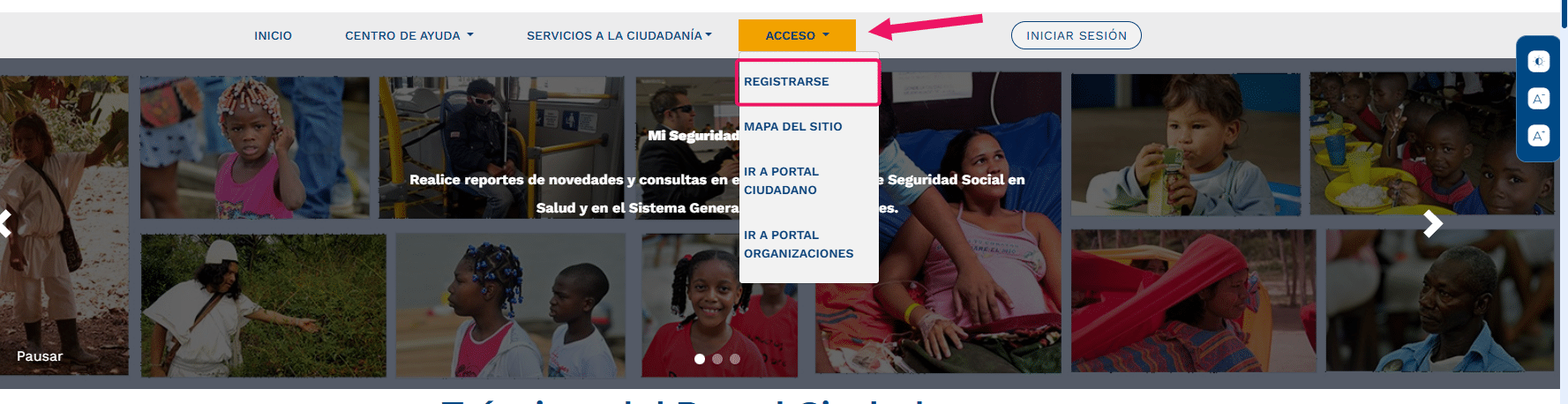Screen dimensions: 1568x404
Task: Click the girl with hair curlers photo
Action: click(255, 147)
